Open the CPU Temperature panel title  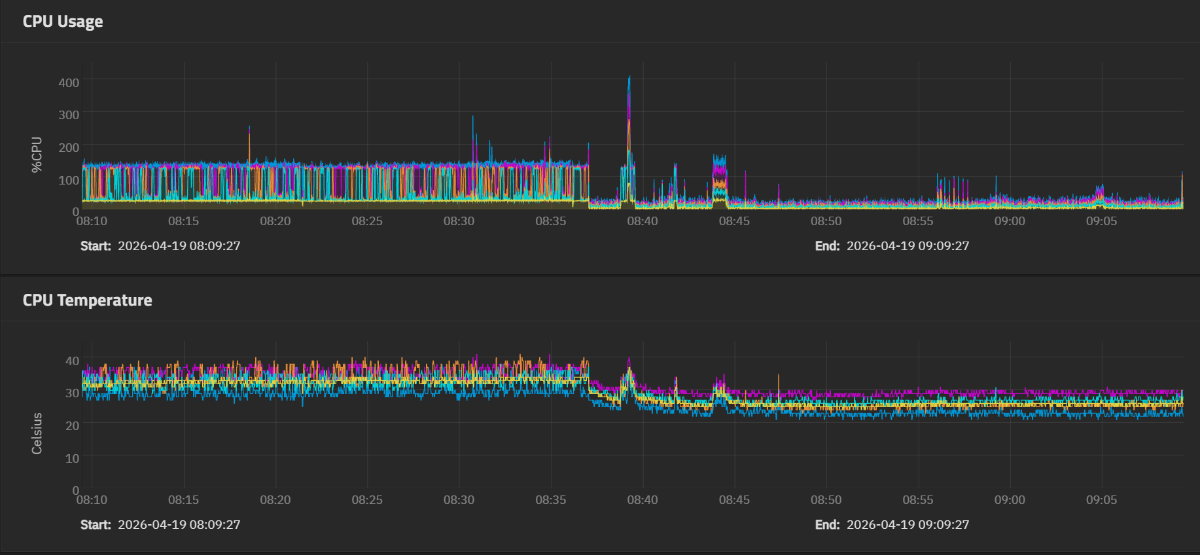(x=88, y=299)
